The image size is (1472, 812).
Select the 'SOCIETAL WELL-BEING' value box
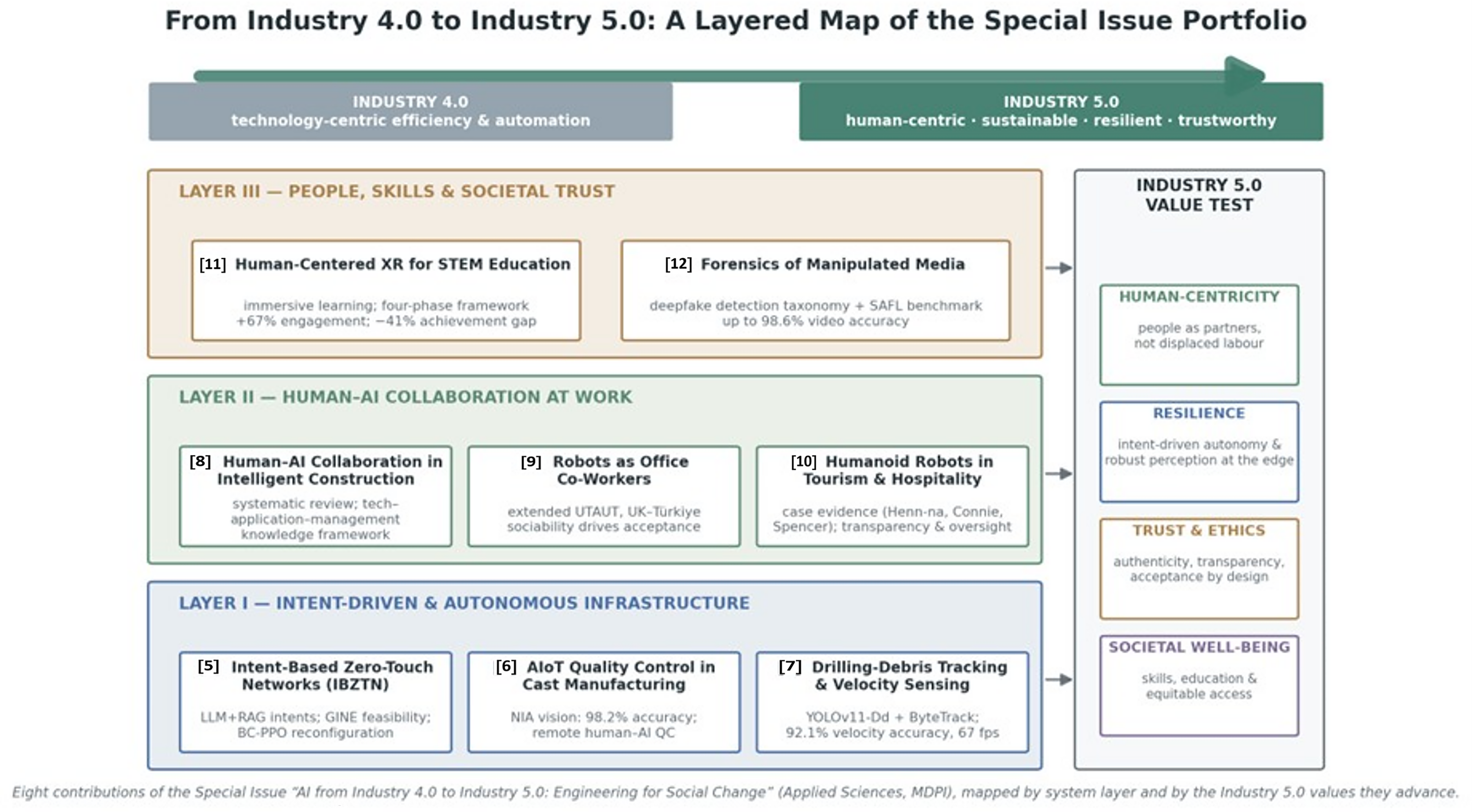[x=1199, y=686]
